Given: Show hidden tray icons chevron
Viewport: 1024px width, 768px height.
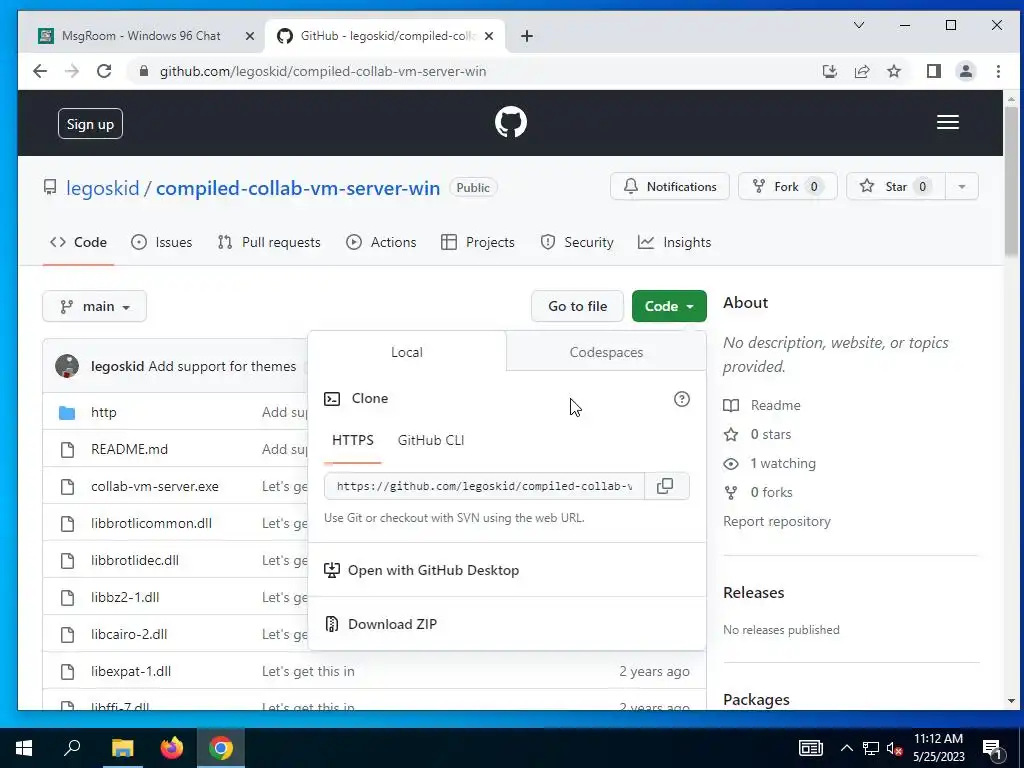Looking at the screenshot, I should click(846, 748).
